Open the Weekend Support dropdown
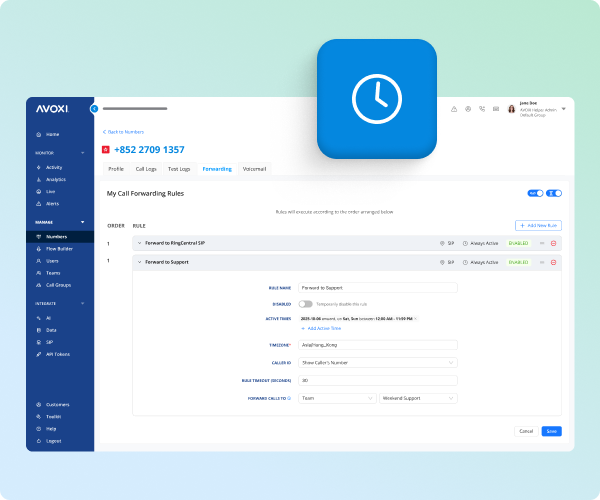The image size is (600, 500). click(418, 398)
